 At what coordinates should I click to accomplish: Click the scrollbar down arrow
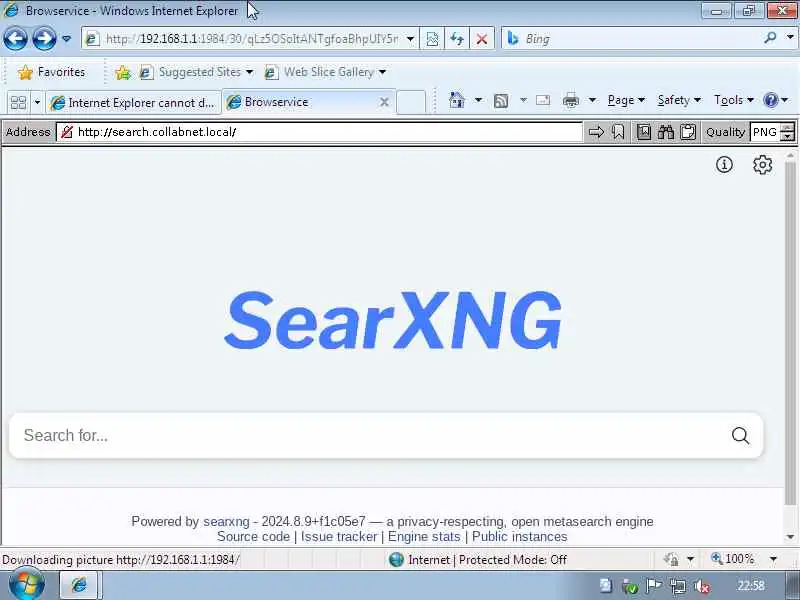pyautogui.click(x=791, y=537)
